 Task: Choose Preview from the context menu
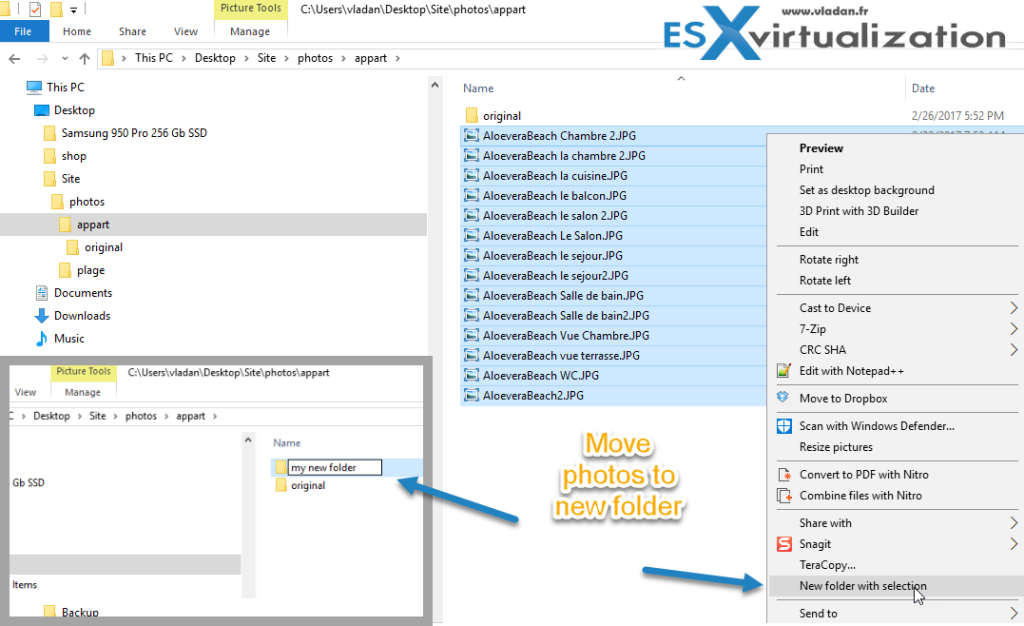(x=821, y=148)
